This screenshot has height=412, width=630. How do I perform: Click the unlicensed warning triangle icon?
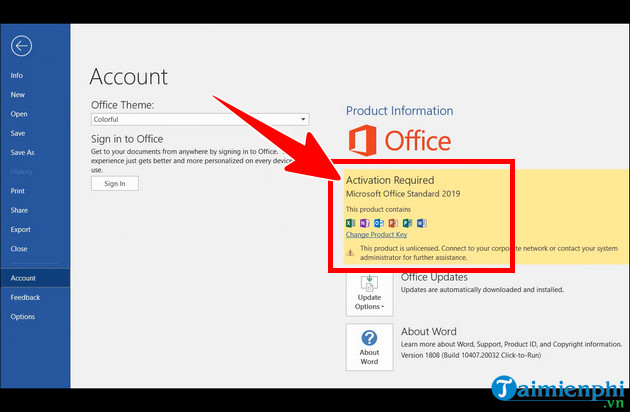tap(350, 253)
